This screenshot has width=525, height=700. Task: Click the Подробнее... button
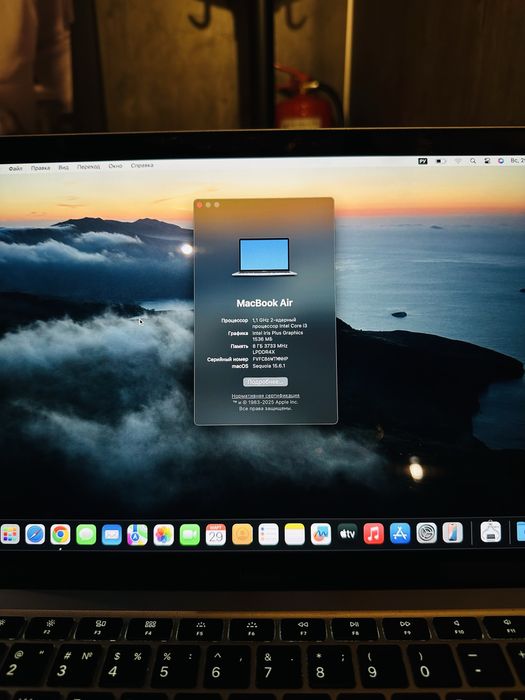(265, 382)
